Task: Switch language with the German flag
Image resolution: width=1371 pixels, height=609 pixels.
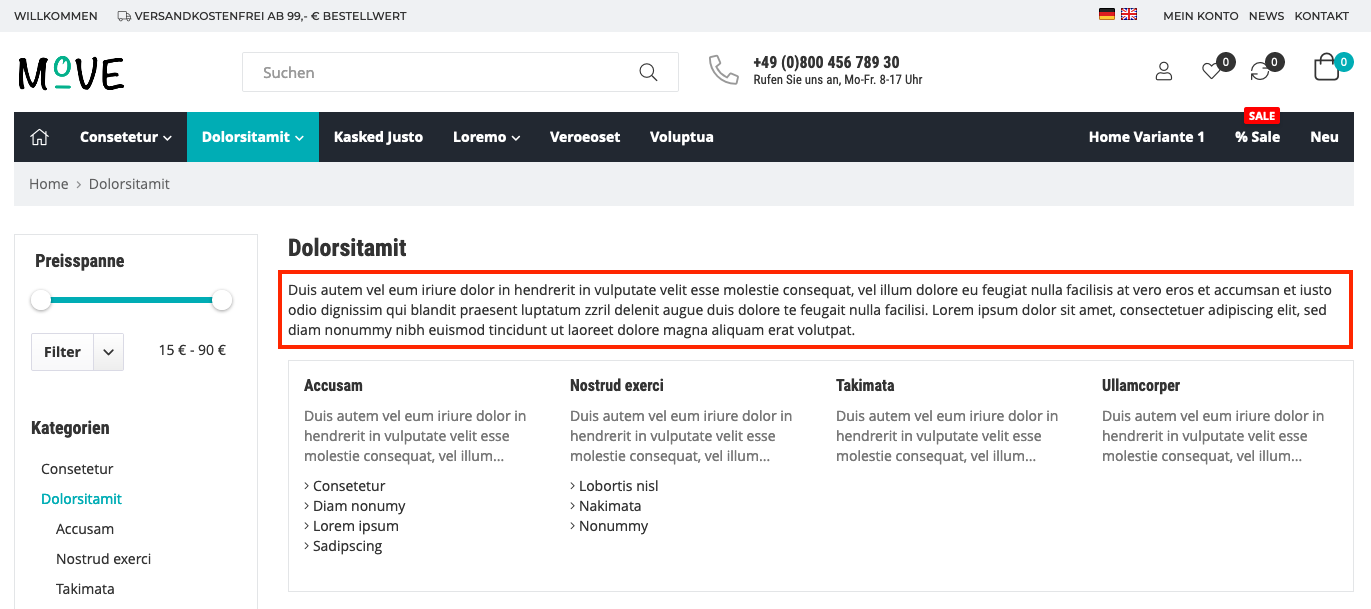Action: [1107, 14]
